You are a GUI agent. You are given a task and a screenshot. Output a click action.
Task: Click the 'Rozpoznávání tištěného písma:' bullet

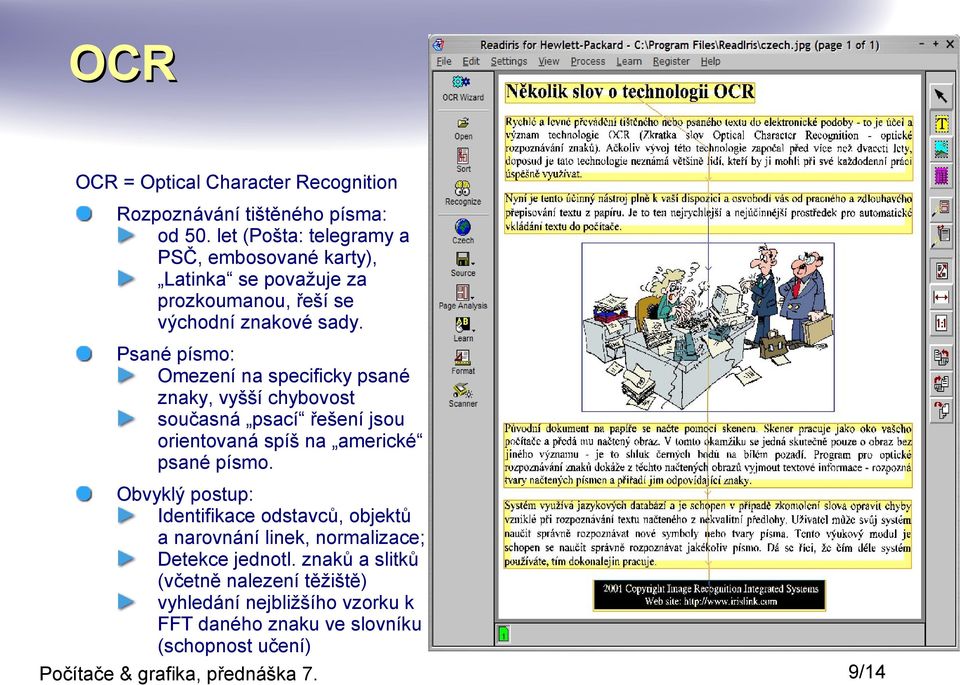tap(252, 214)
